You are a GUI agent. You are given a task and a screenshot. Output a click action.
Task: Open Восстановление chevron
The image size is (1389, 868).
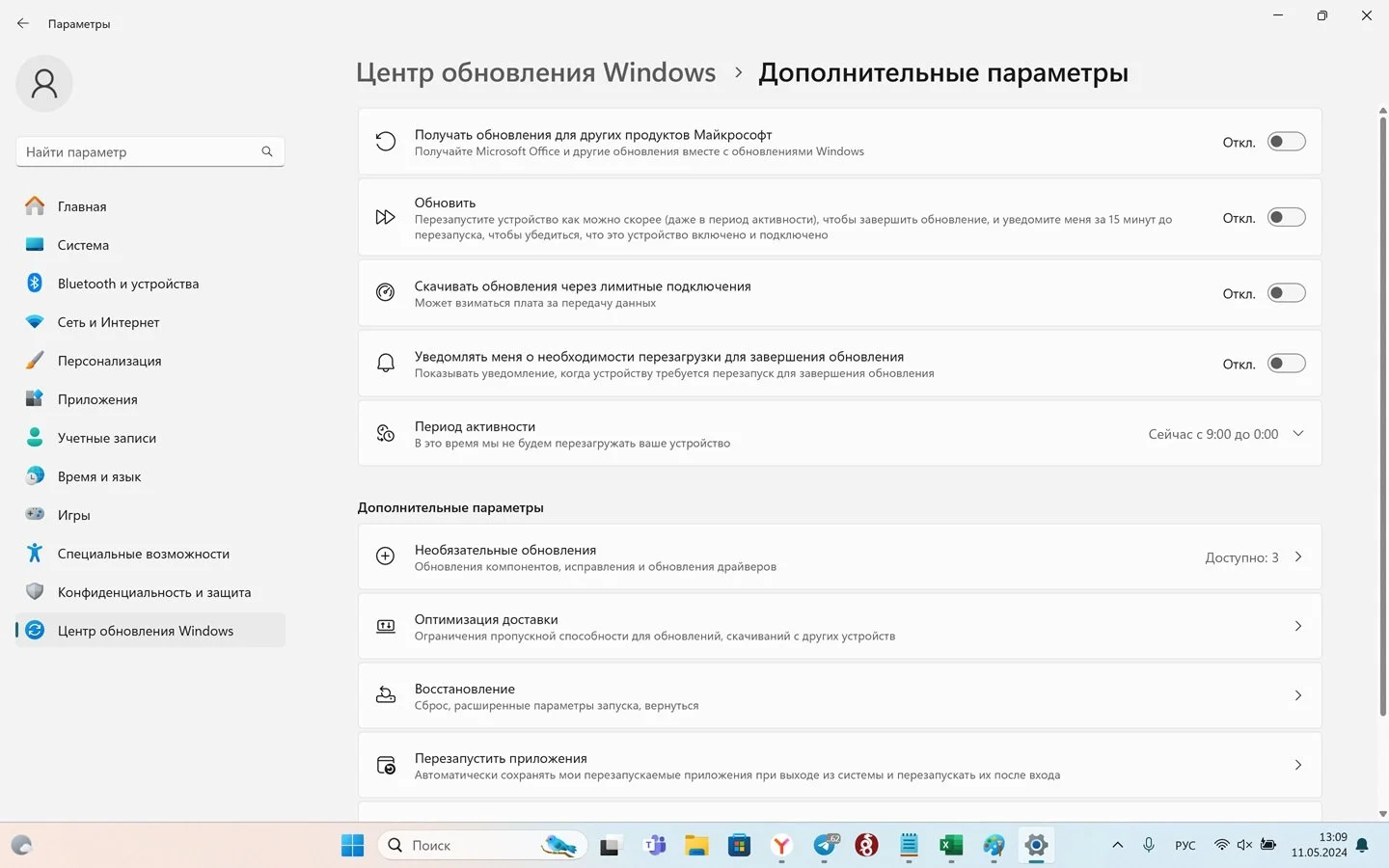tap(1298, 695)
